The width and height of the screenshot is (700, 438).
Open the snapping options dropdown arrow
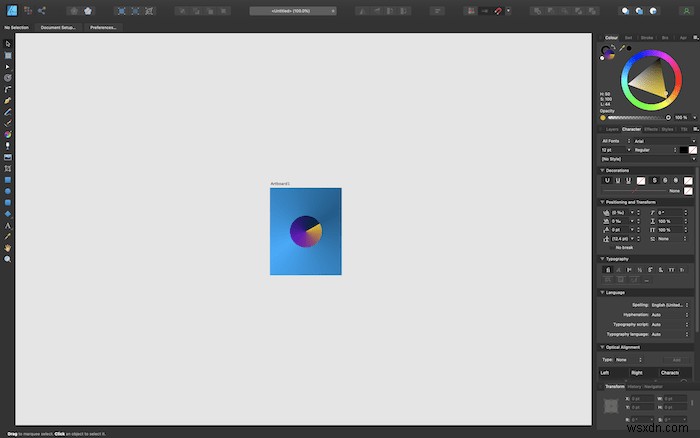click(x=508, y=11)
